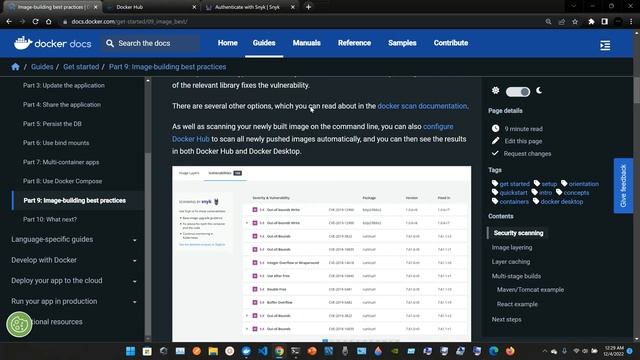Viewport: 640px width, 360px height.
Task: Click the browser address bar URL
Action: pos(129,22)
